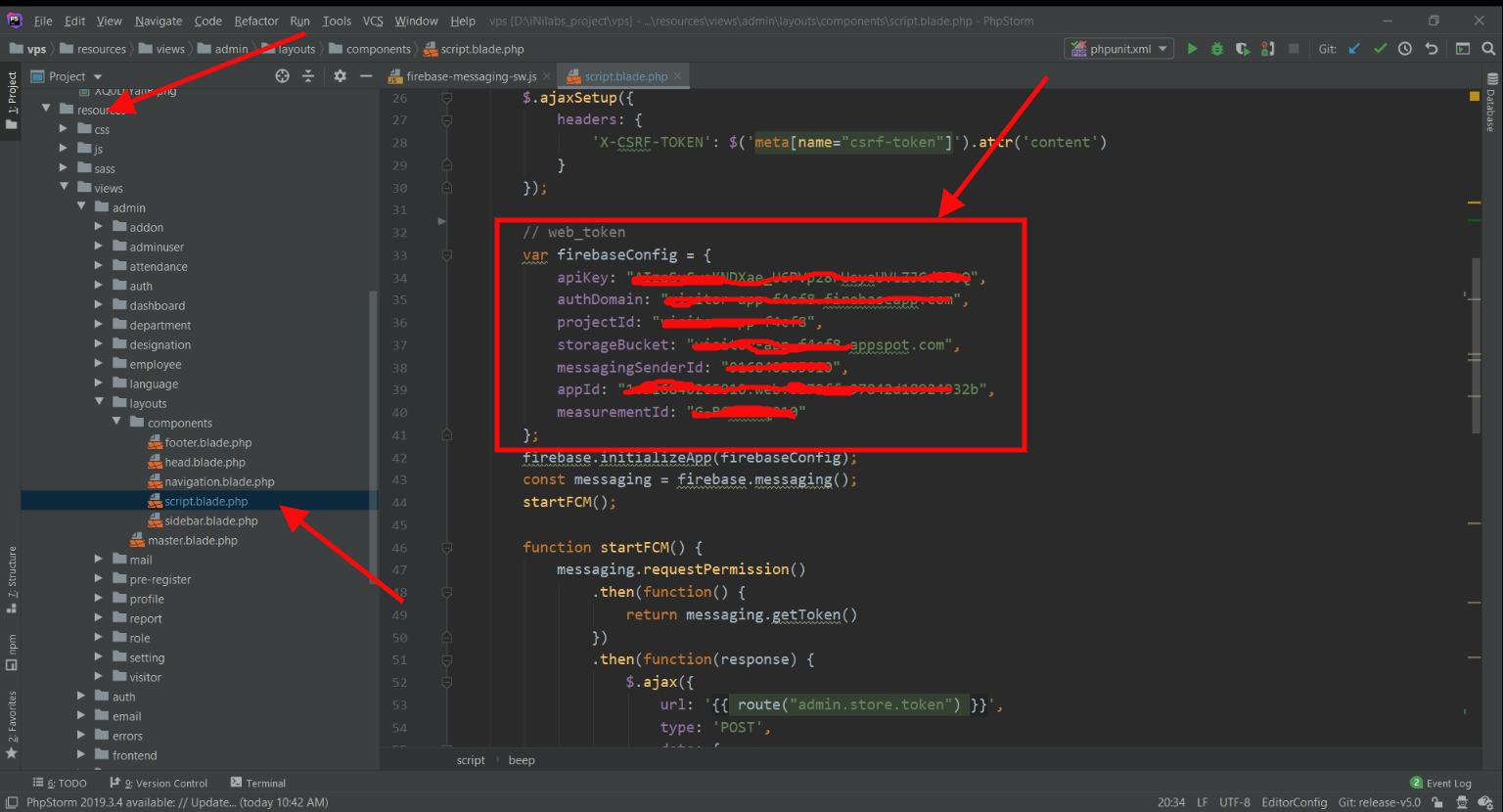Open Search Everywhere magnifier icon
Screen dimensions: 1503x812
pyautogui.click(x=1488, y=49)
